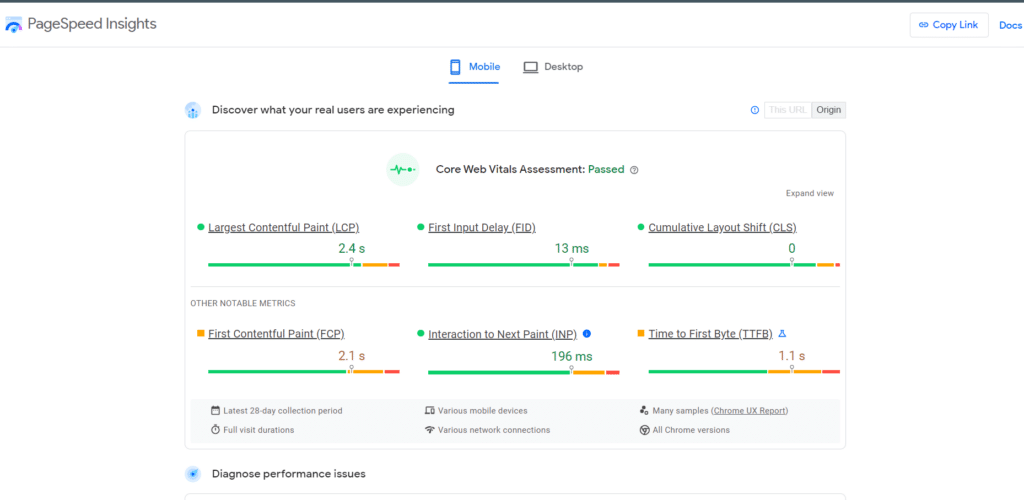Click the CLS distribution bar
The height and width of the screenshot is (500, 1024).
(x=744, y=264)
